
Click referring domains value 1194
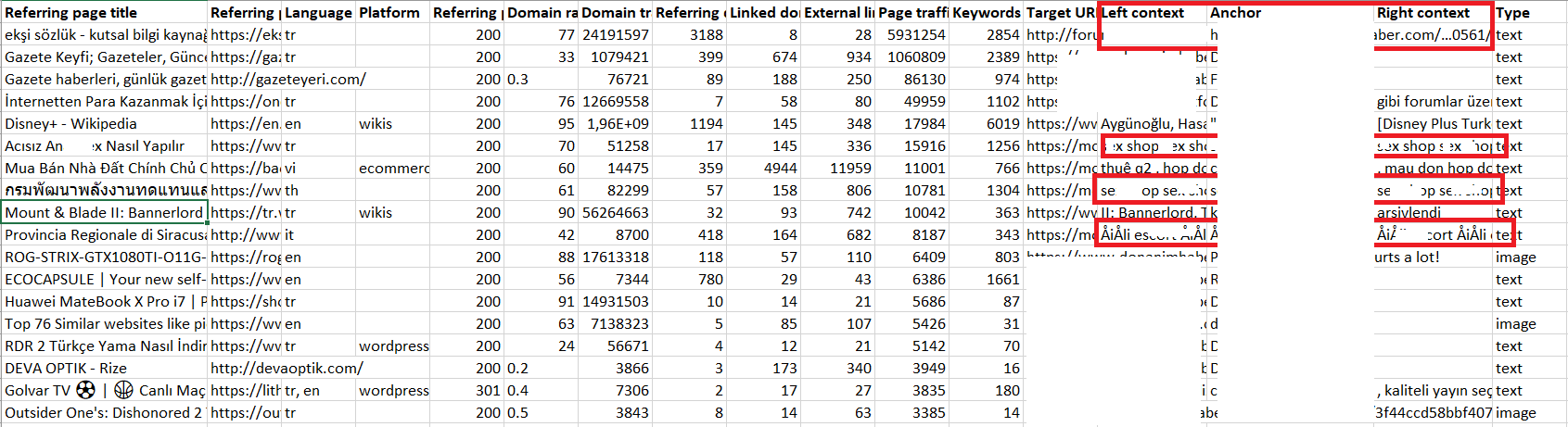[x=689, y=123]
